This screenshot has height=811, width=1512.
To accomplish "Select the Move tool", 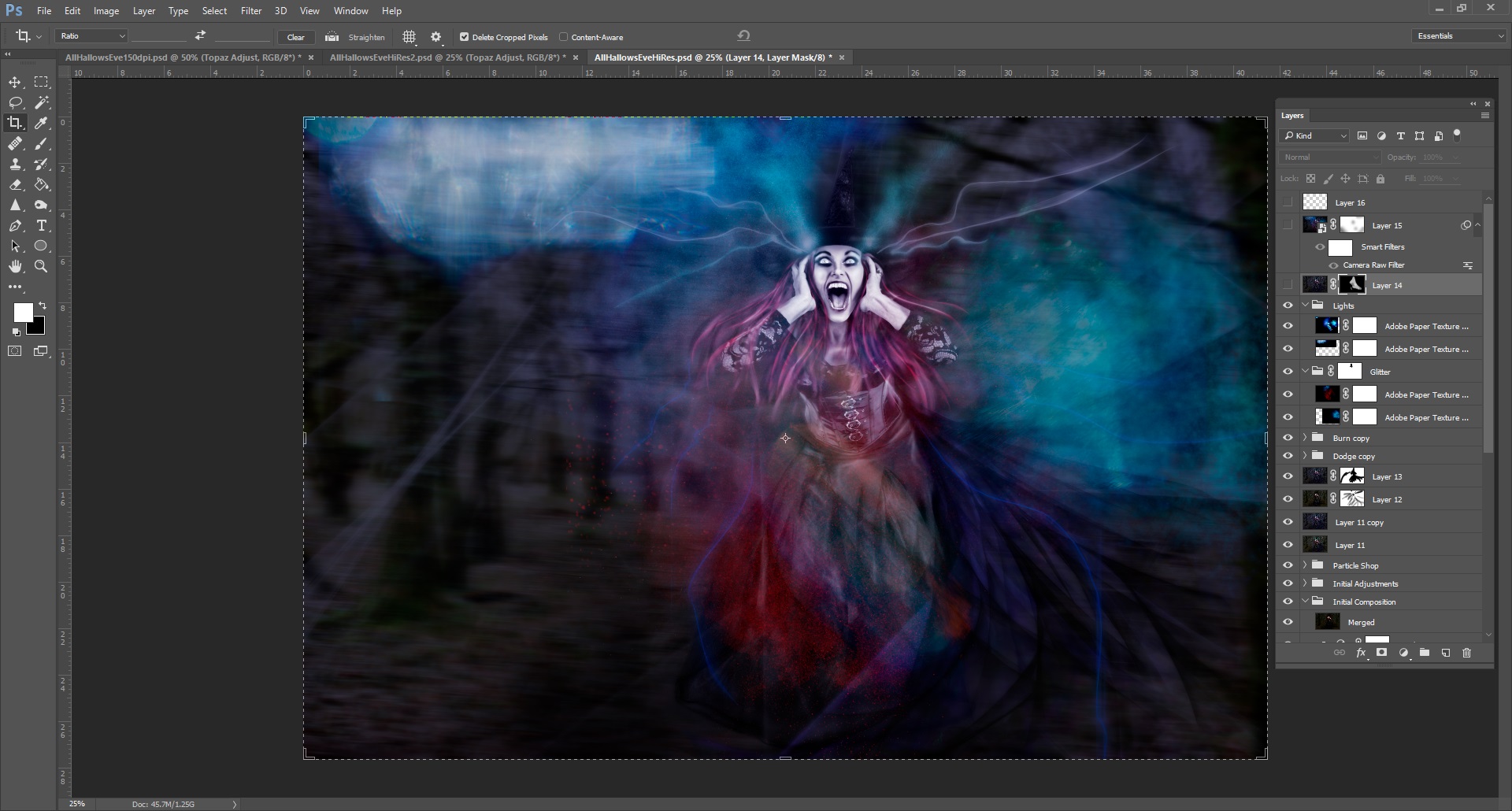I will (x=15, y=82).
